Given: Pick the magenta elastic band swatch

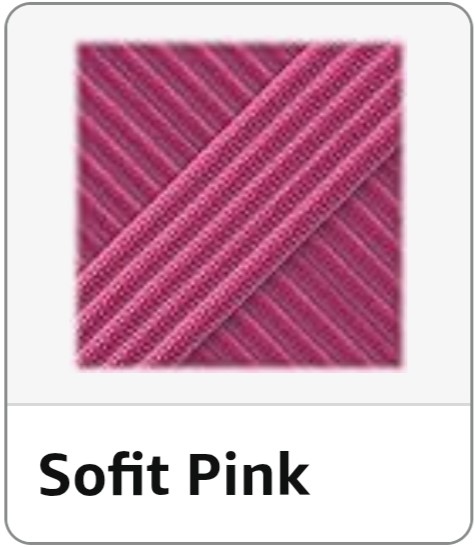Looking at the screenshot, I should click(x=239, y=205).
